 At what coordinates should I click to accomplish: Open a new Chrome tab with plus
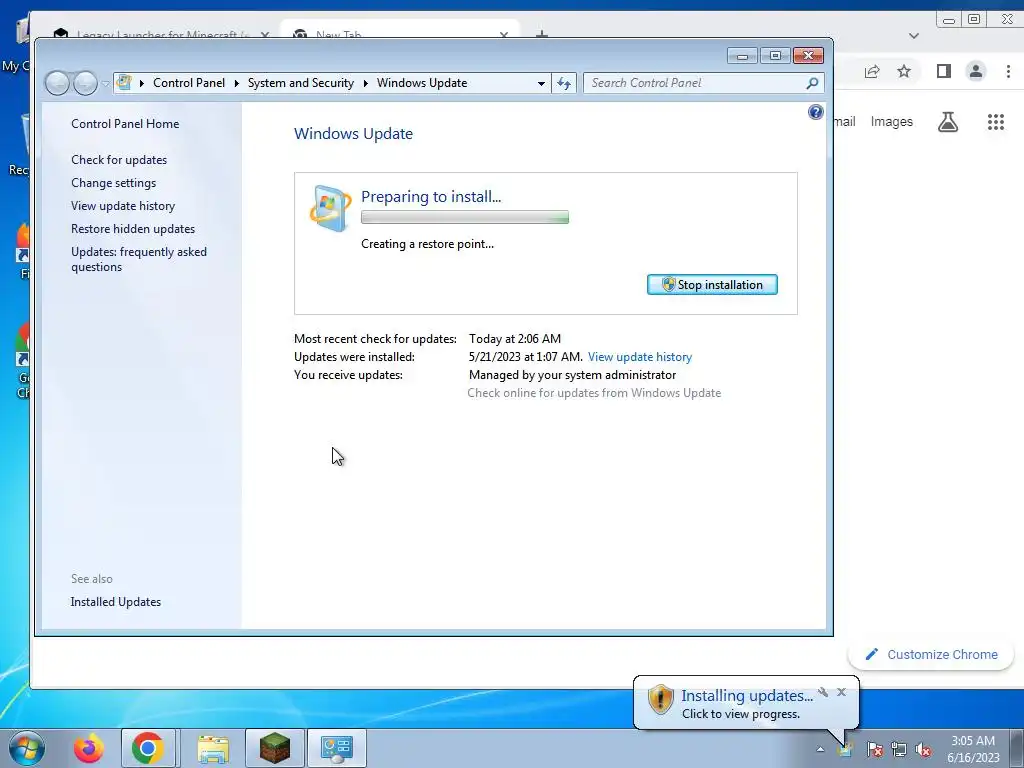coord(541,34)
